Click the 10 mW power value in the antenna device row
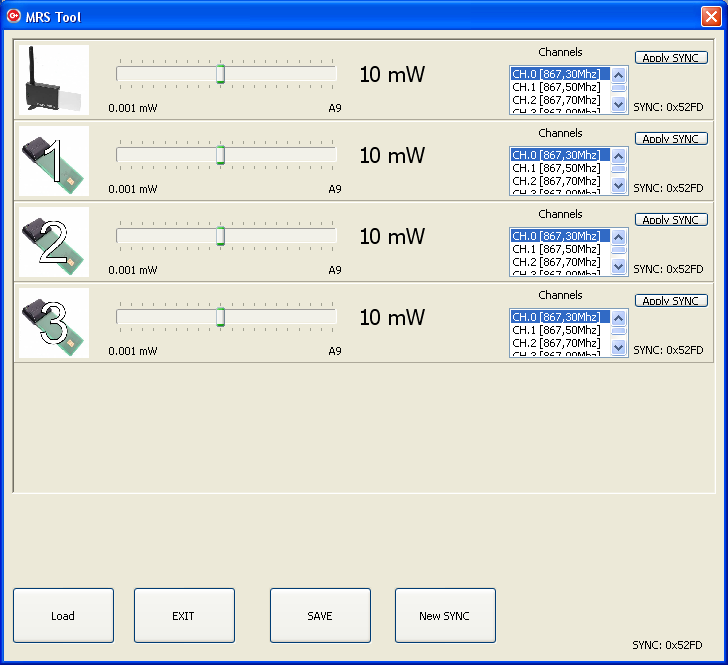Screen dimensions: 728x665 [x=392, y=74]
